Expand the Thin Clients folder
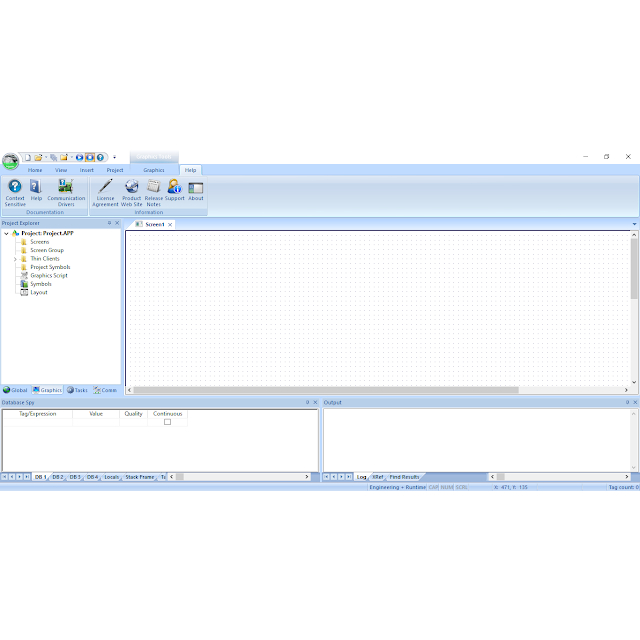Screen dimensions: 640x640 tap(15, 259)
